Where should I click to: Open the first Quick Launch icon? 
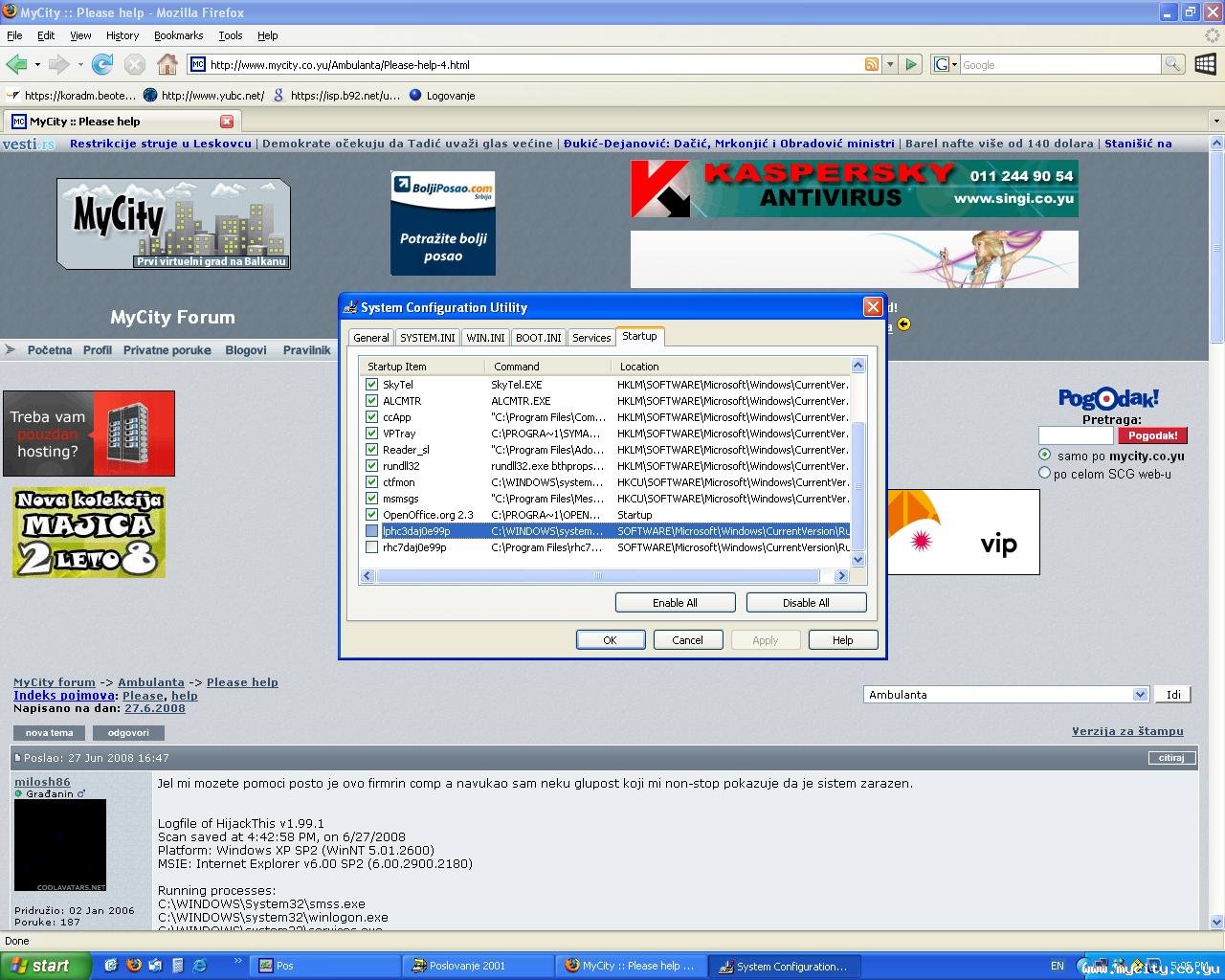(x=111, y=966)
